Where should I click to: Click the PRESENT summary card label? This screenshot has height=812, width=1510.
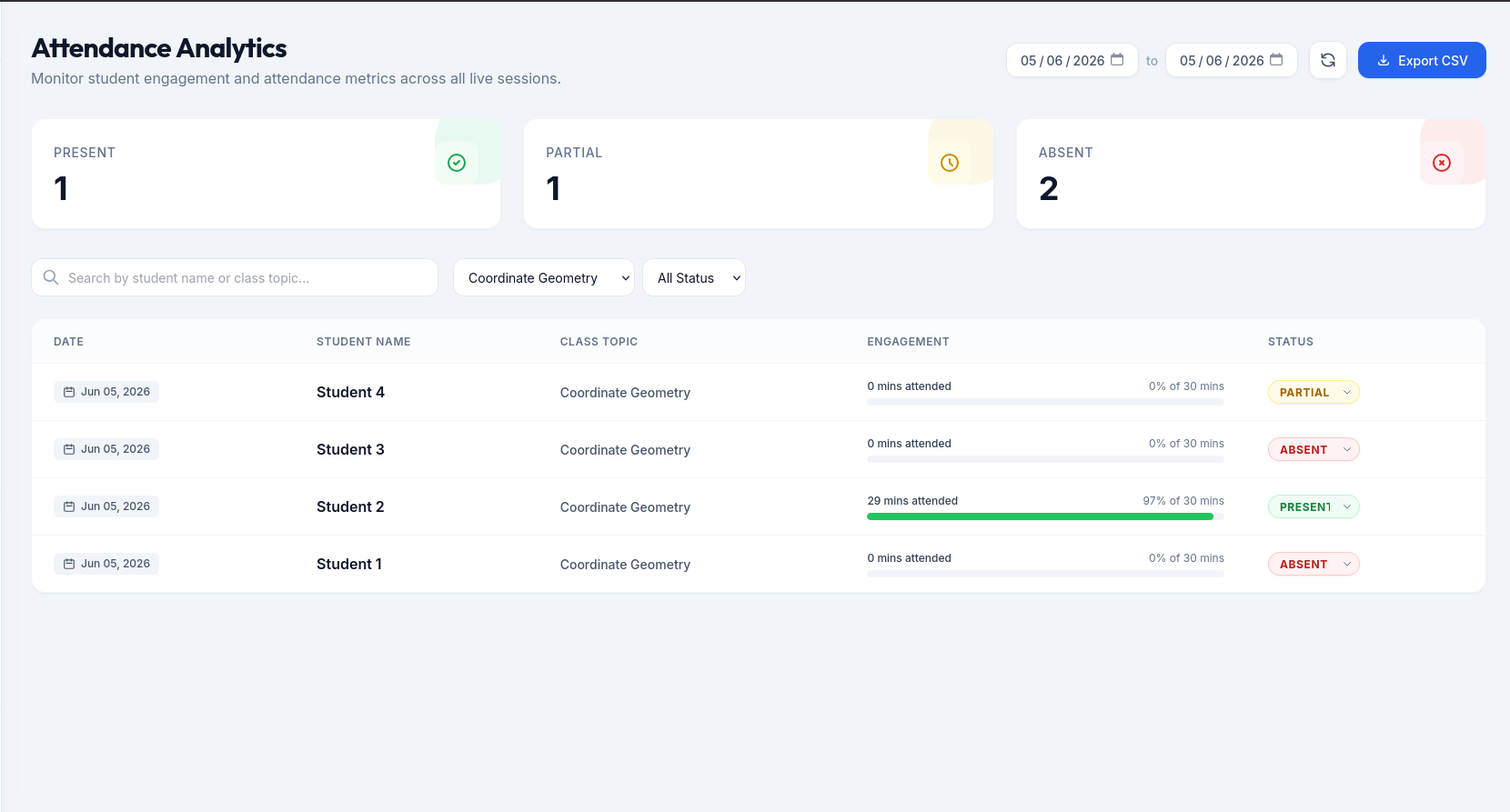pos(85,153)
